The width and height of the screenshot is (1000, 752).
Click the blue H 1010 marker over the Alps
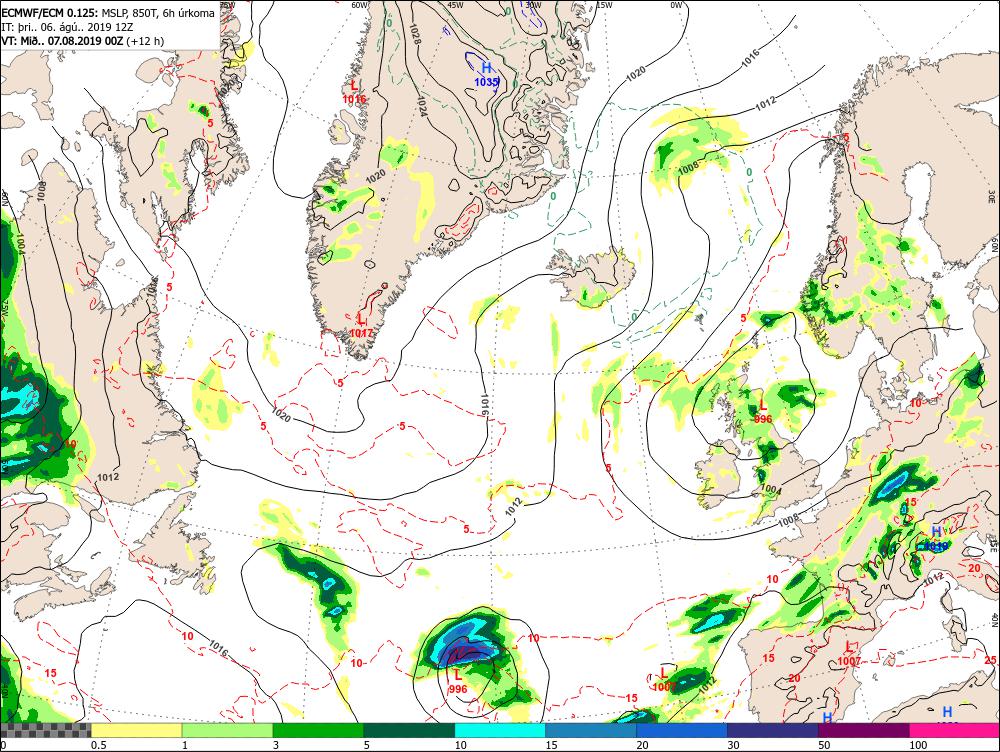[x=936, y=539]
